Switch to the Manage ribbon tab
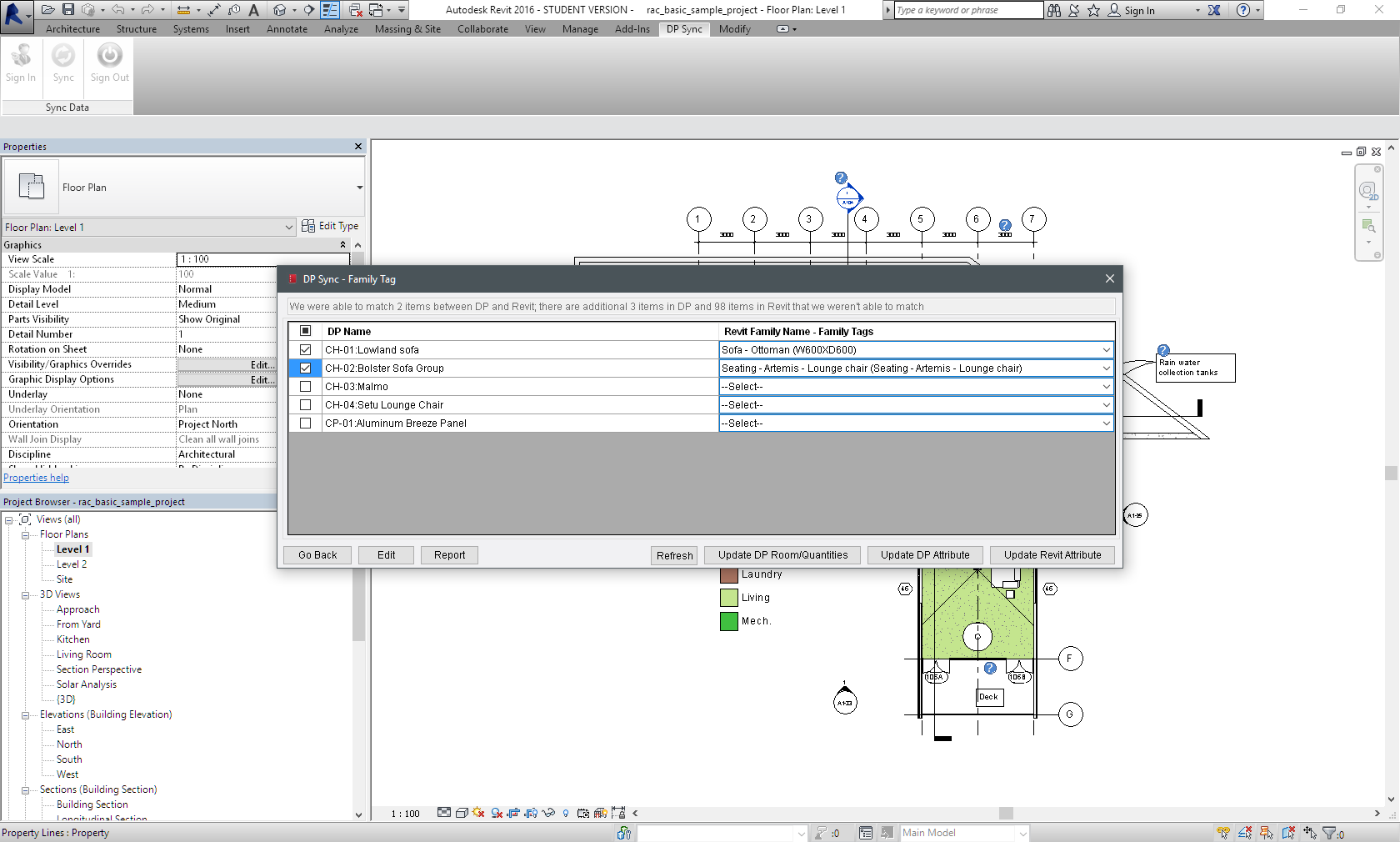The height and width of the screenshot is (842, 1400). [x=580, y=29]
